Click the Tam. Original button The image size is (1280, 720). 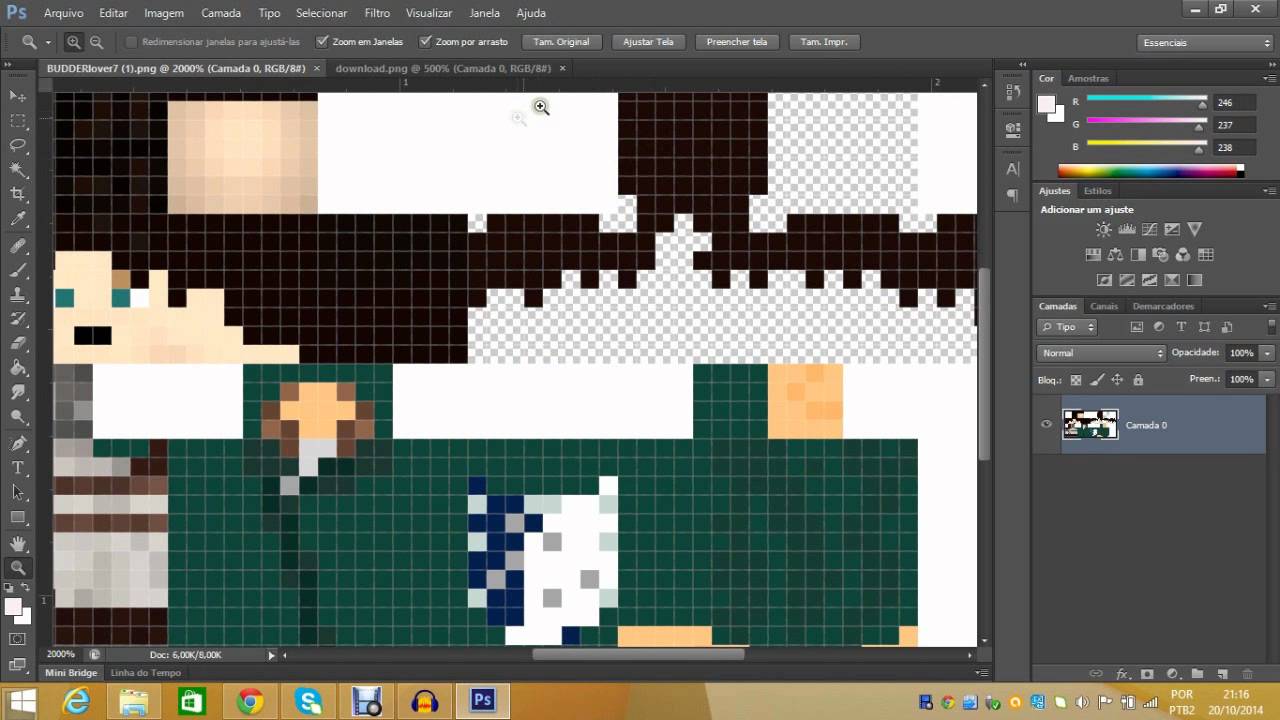point(561,42)
